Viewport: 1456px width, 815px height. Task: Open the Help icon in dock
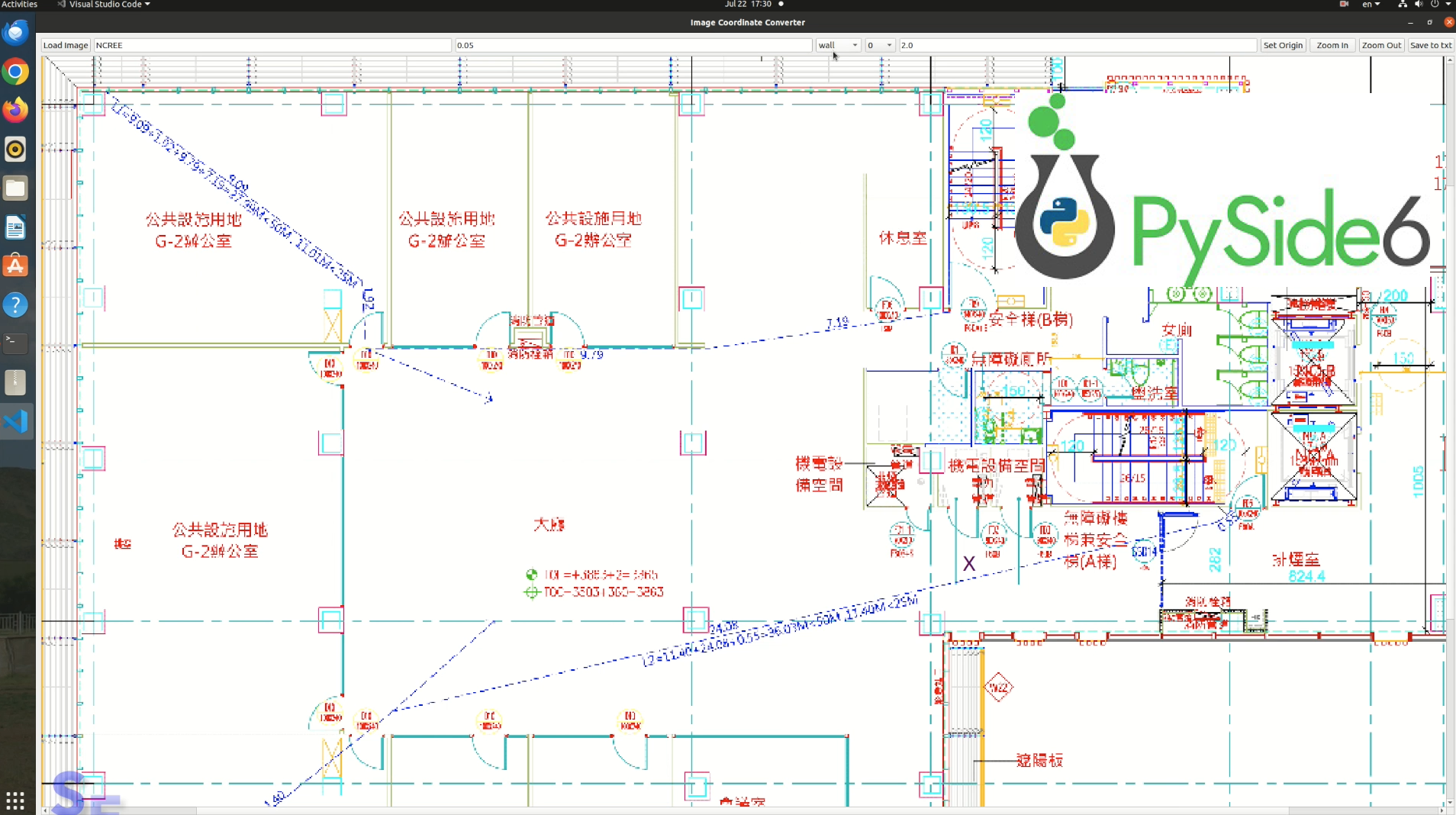[15, 305]
